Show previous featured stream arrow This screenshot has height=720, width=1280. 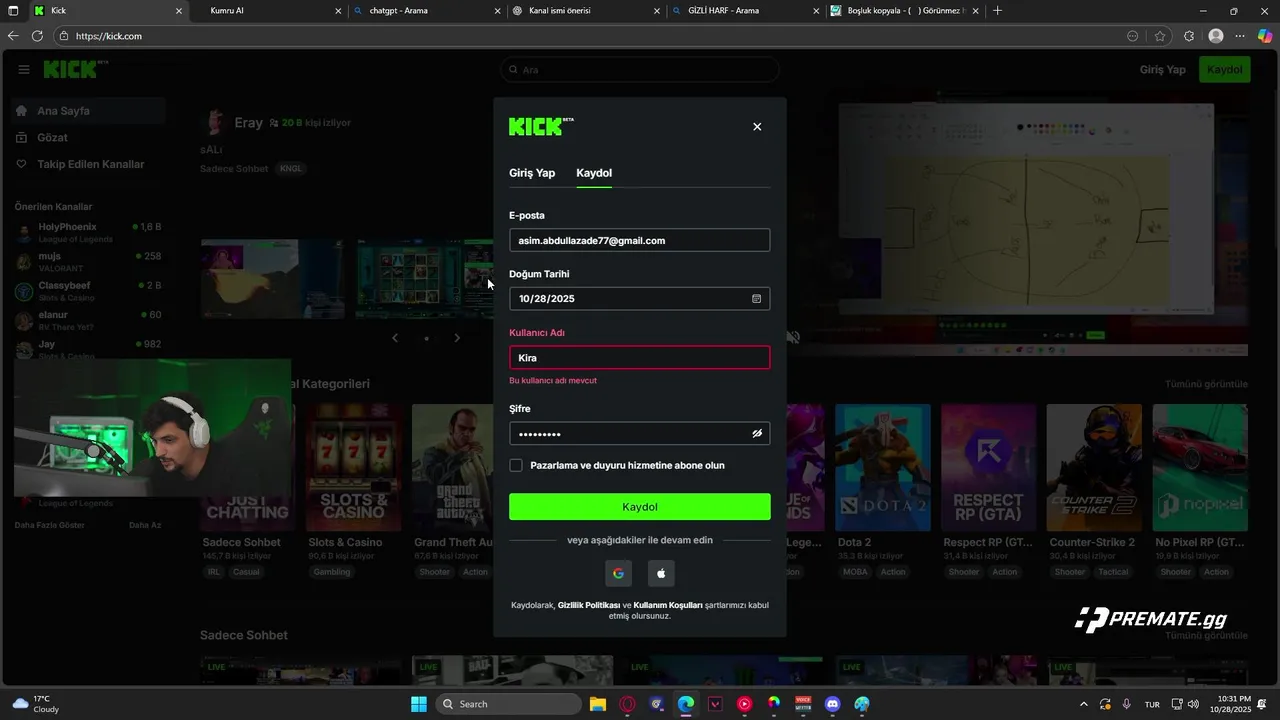click(x=395, y=338)
